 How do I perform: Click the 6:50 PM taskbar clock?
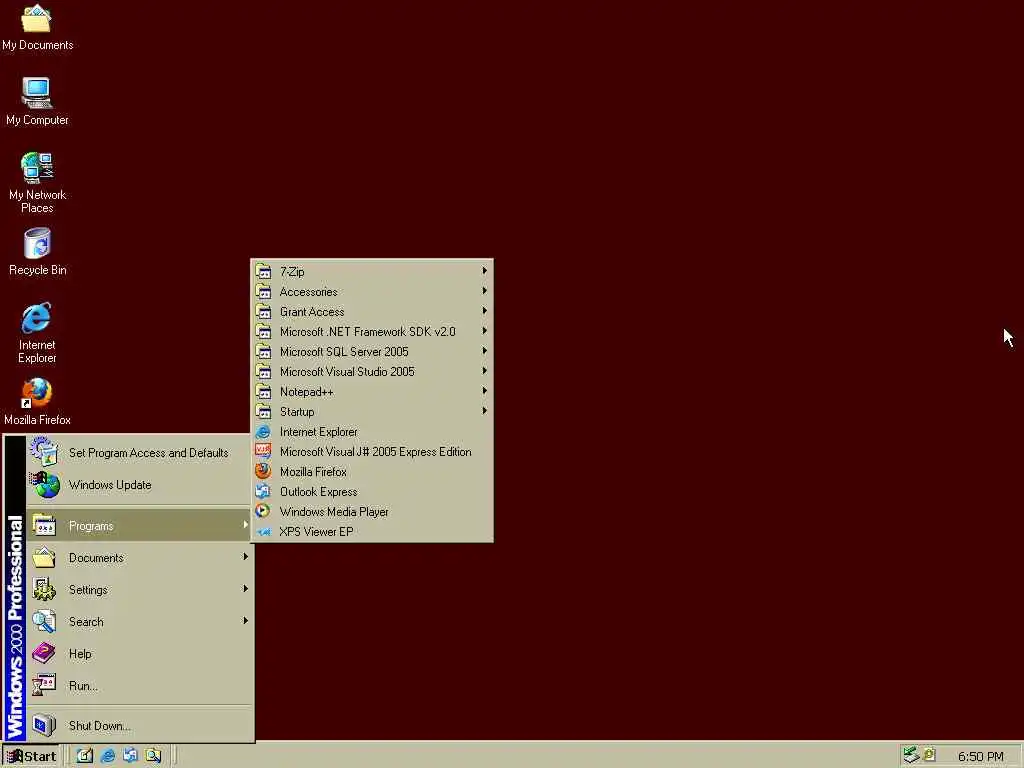coord(980,756)
